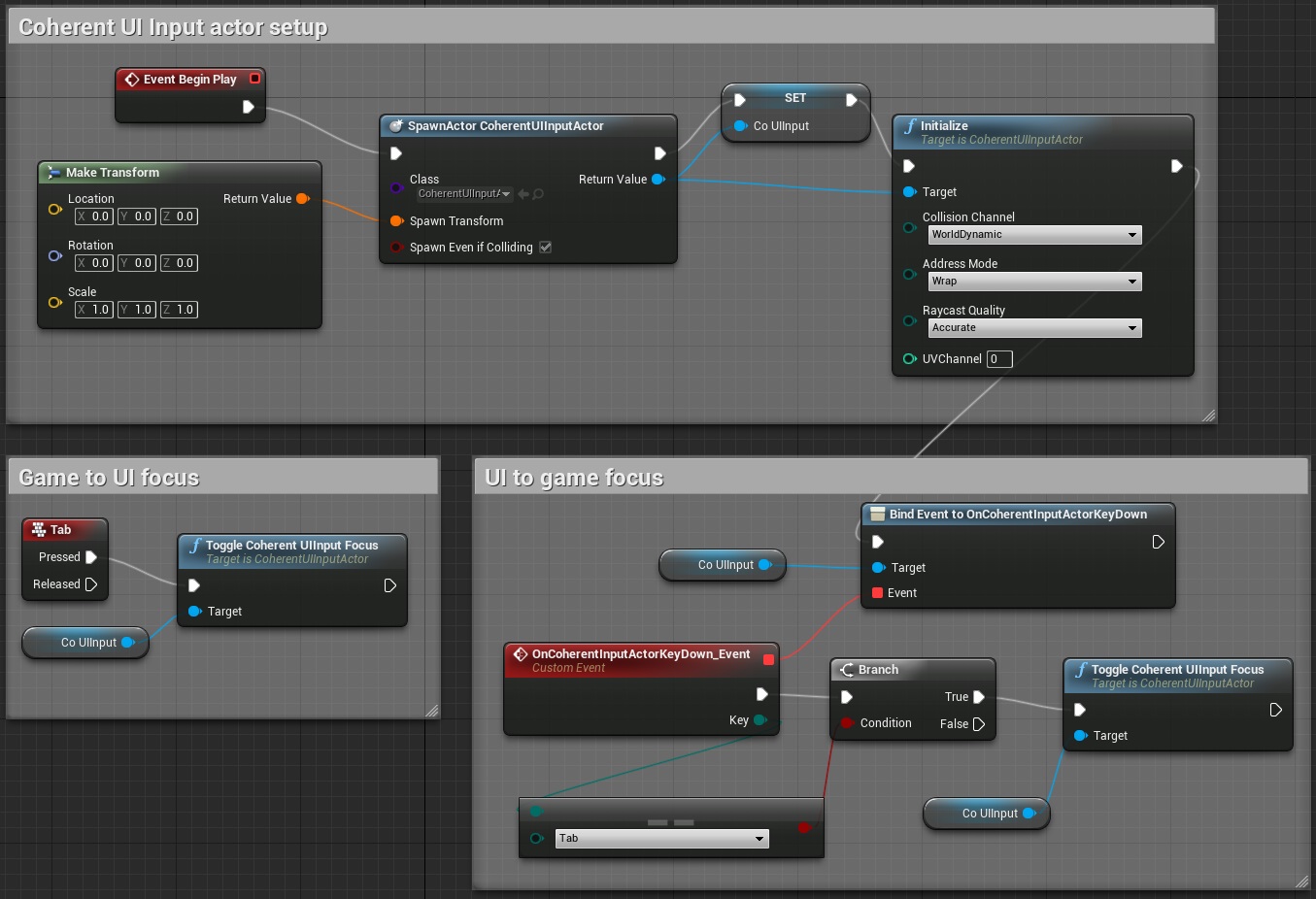Click the actor setup comment resize handle
Image resolution: width=1316 pixels, height=899 pixels.
point(1208,416)
